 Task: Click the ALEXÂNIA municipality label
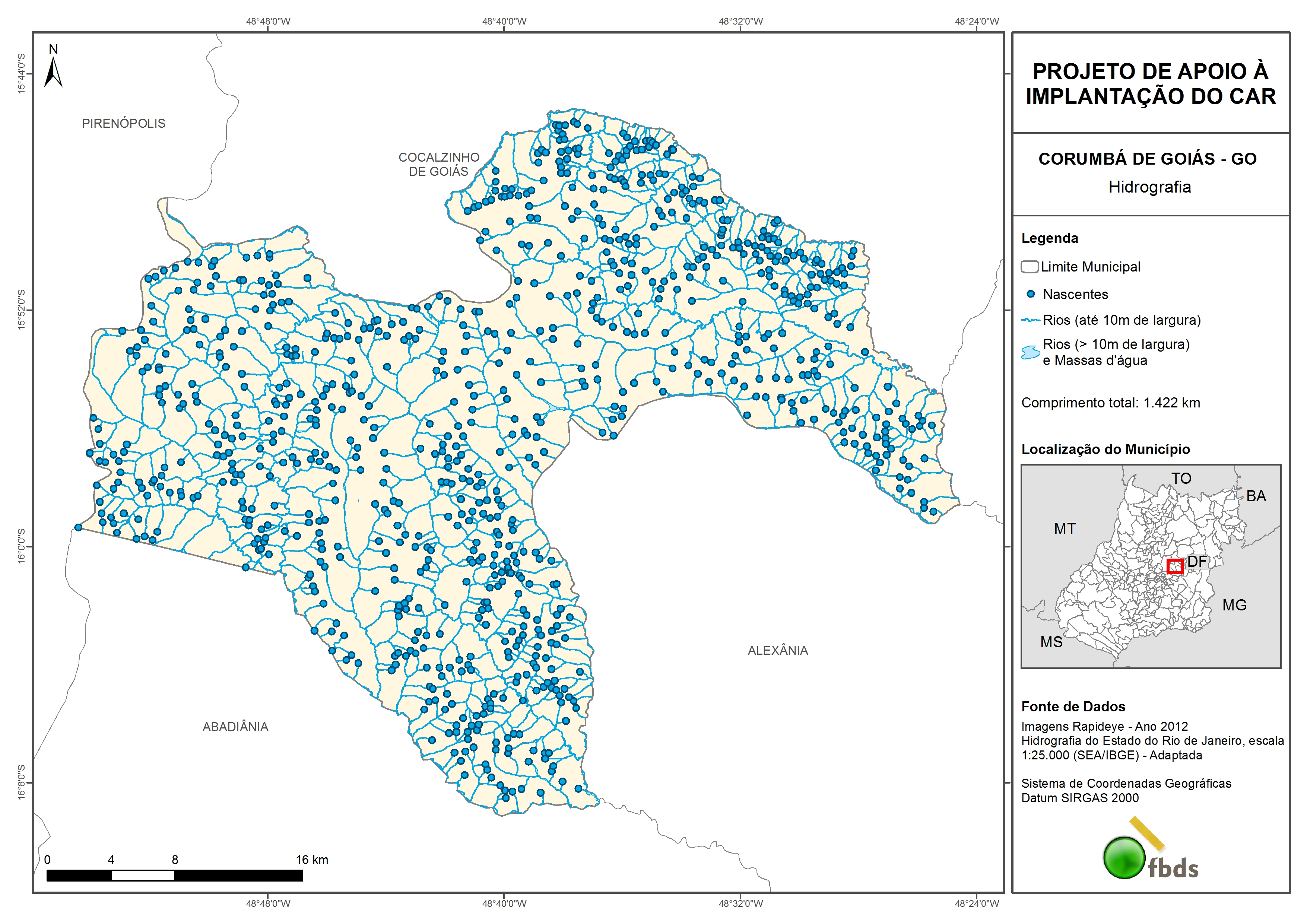click(778, 650)
